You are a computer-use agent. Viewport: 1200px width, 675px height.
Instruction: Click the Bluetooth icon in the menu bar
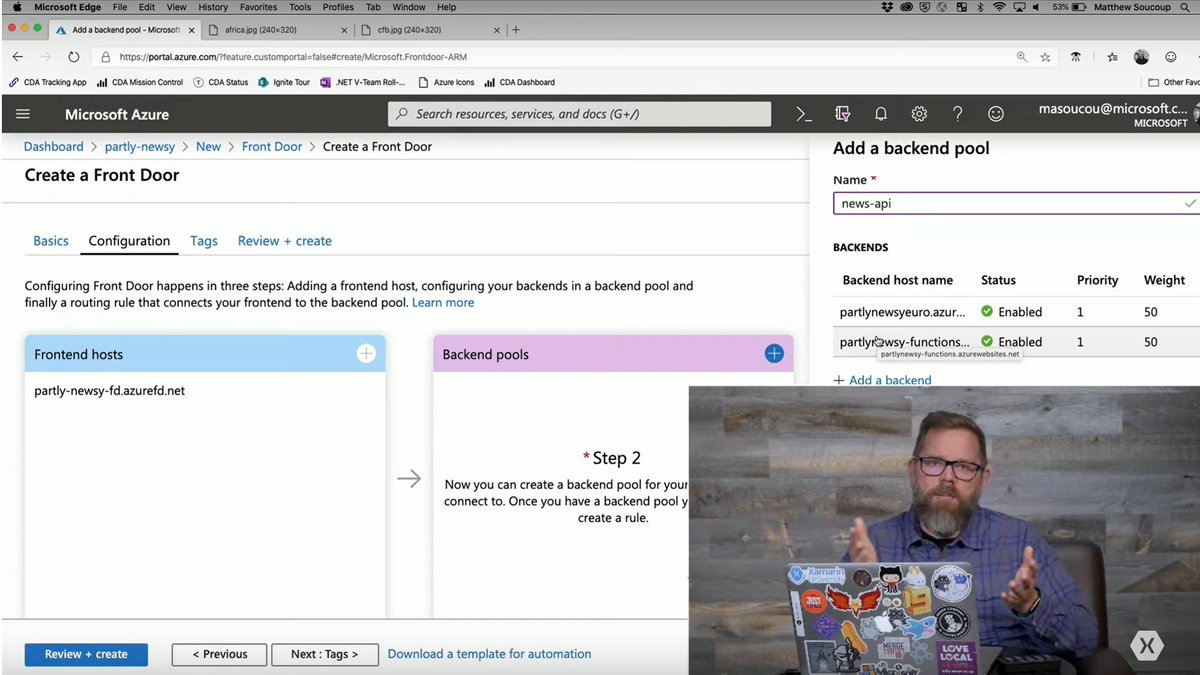(x=979, y=7)
